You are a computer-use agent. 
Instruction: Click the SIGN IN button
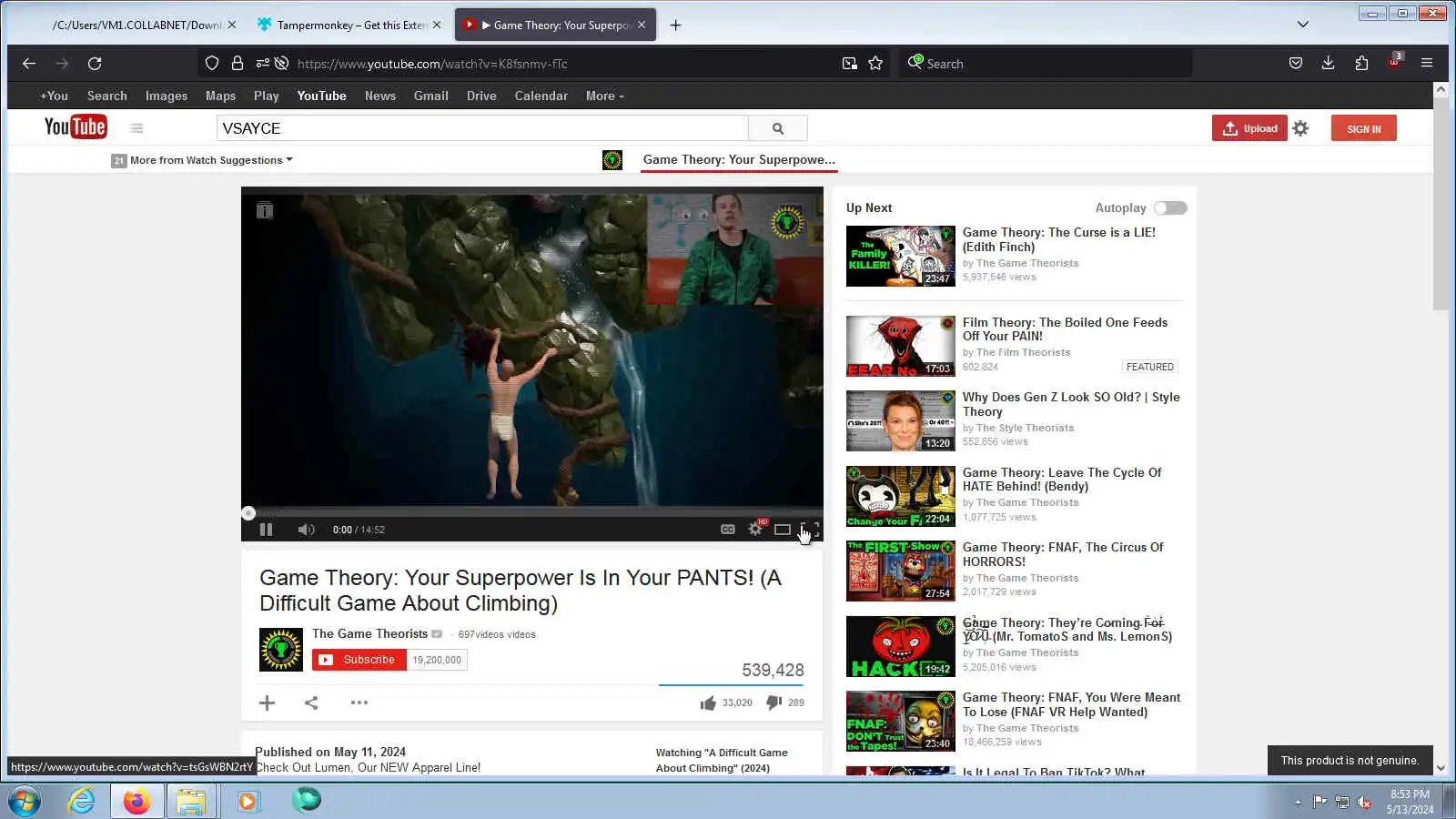[1364, 128]
